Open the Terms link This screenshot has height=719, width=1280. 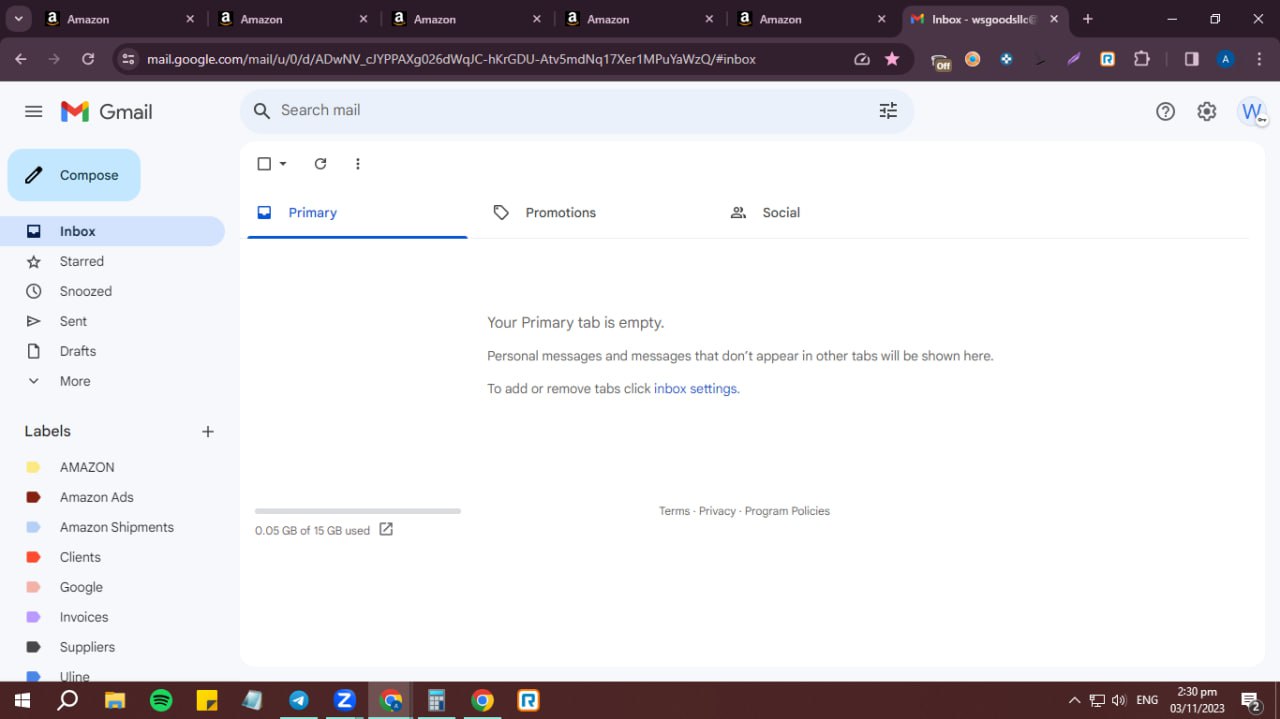[674, 511]
